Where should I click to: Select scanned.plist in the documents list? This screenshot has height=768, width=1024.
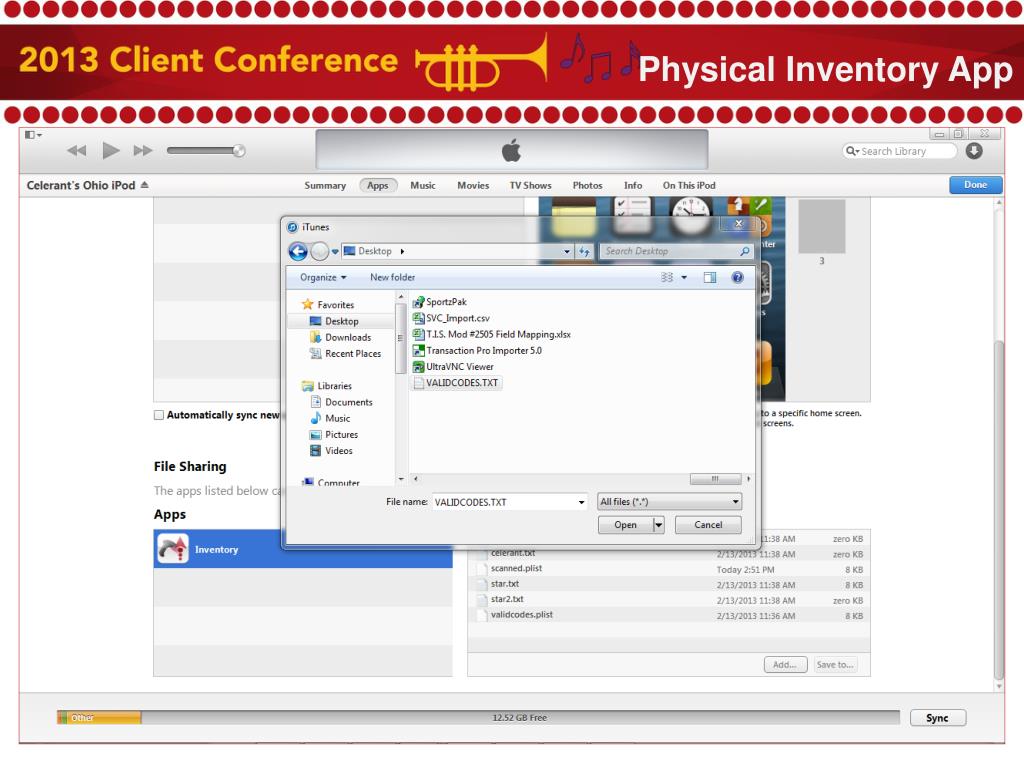pos(670,569)
